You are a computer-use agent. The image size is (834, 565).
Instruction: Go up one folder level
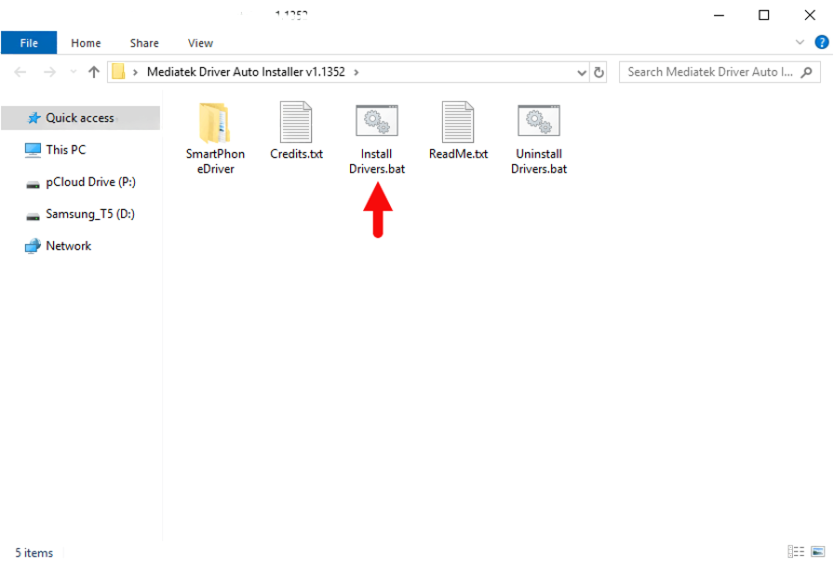pos(94,72)
